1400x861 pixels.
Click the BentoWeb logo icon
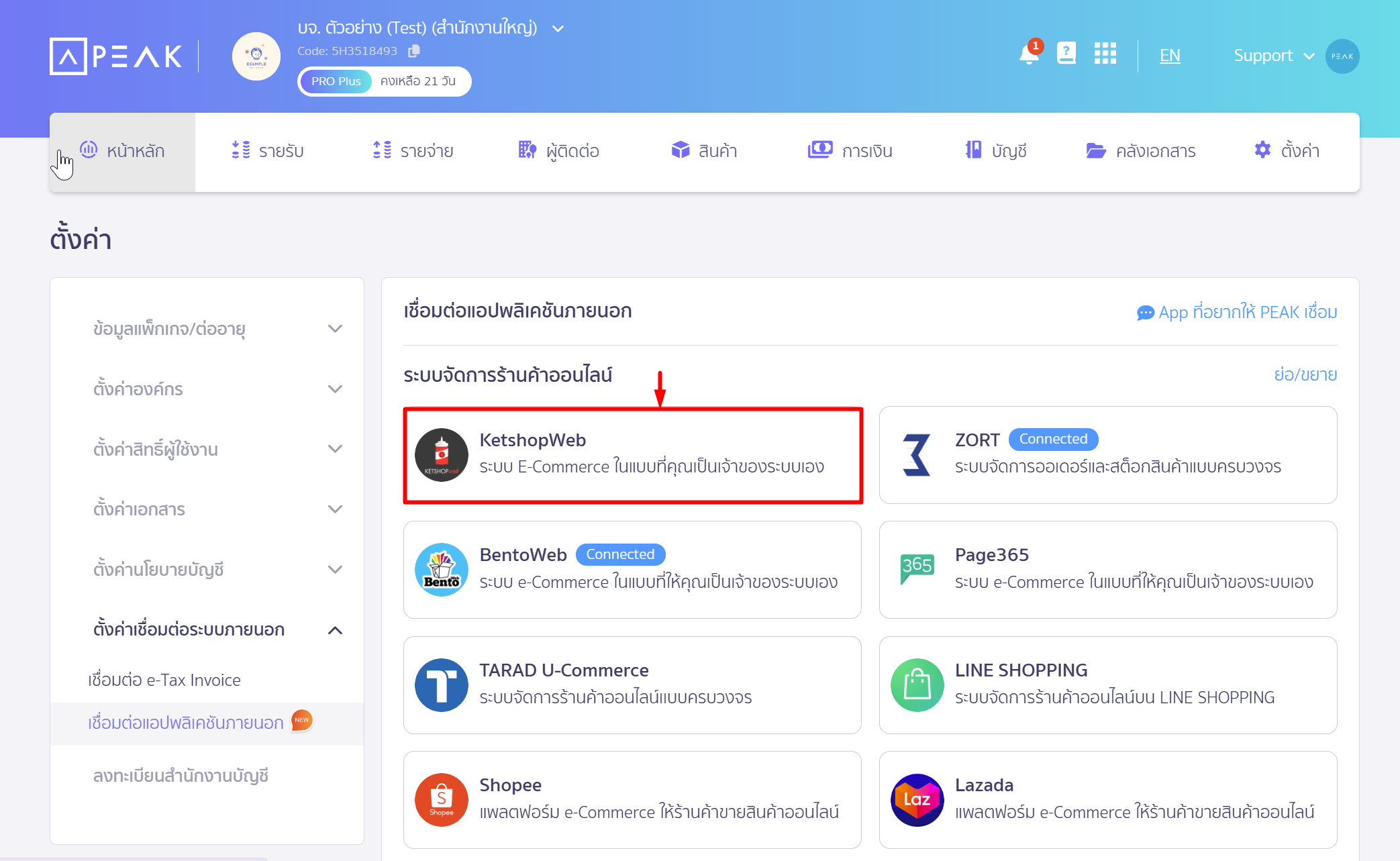[442, 570]
